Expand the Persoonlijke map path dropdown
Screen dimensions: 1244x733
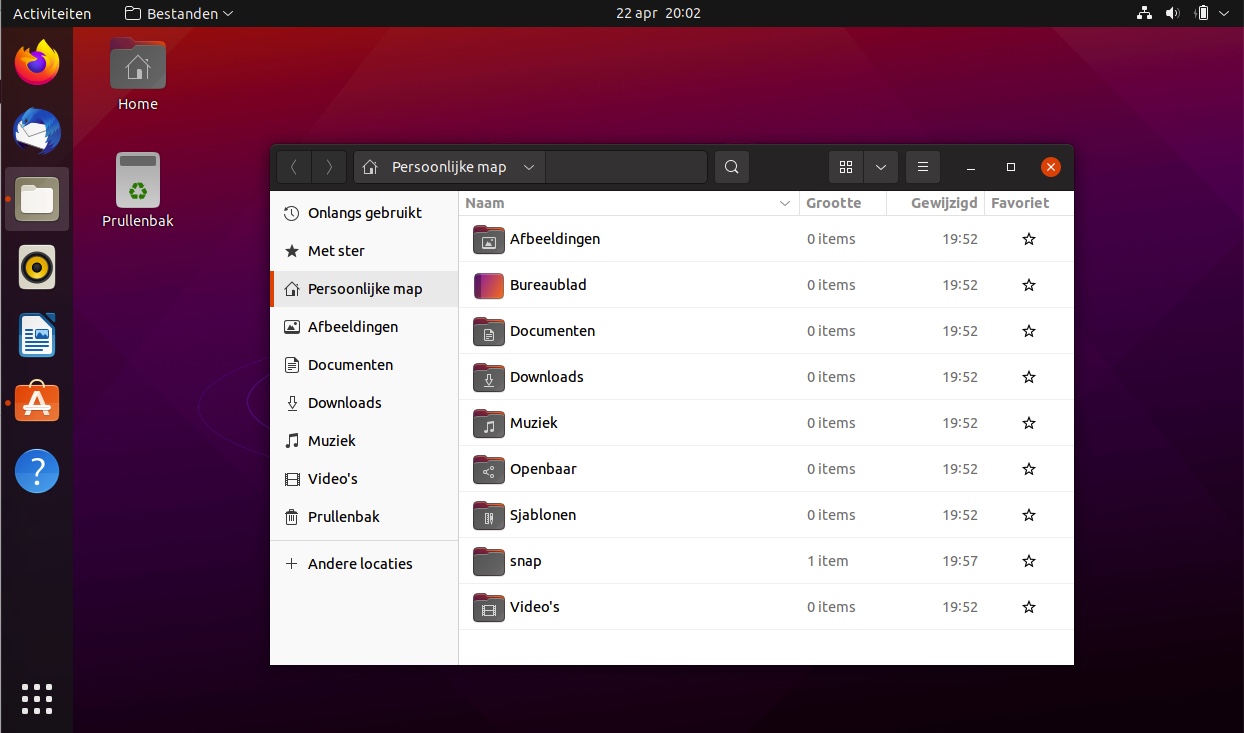click(x=529, y=167)
